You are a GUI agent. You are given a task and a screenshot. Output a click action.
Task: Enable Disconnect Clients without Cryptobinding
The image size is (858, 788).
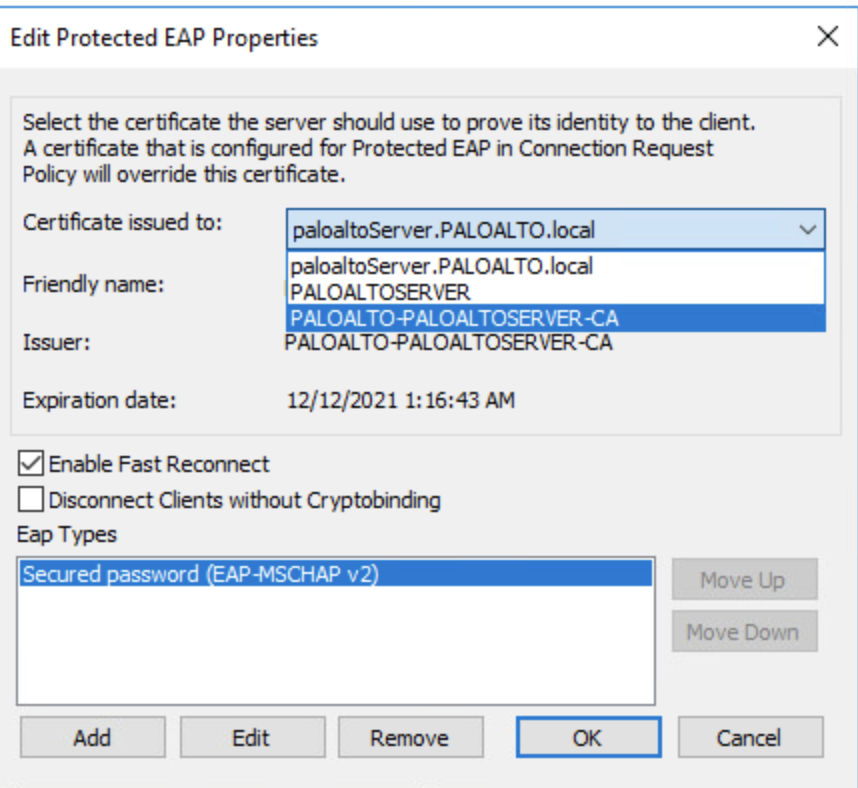pos(32,499)
